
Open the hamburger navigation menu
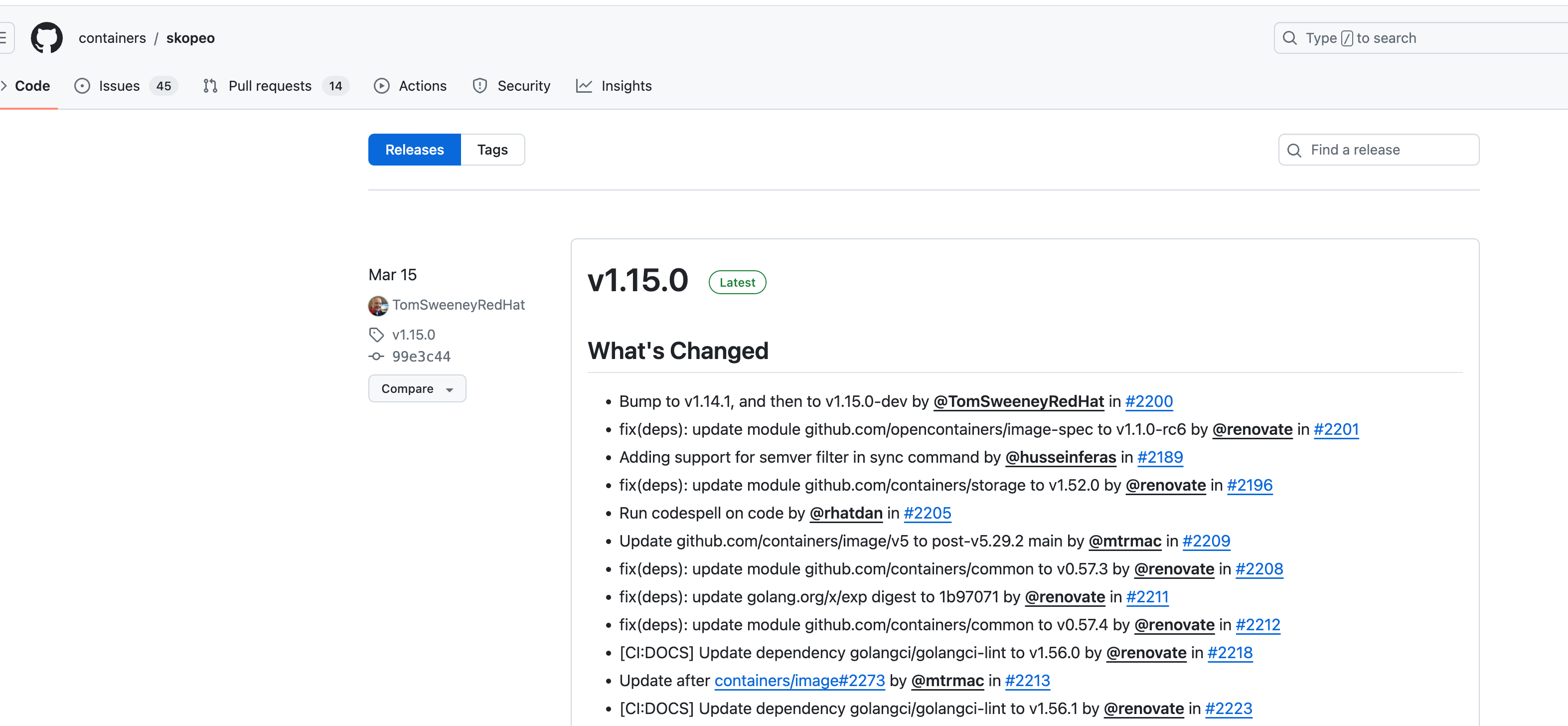(5, 38)
